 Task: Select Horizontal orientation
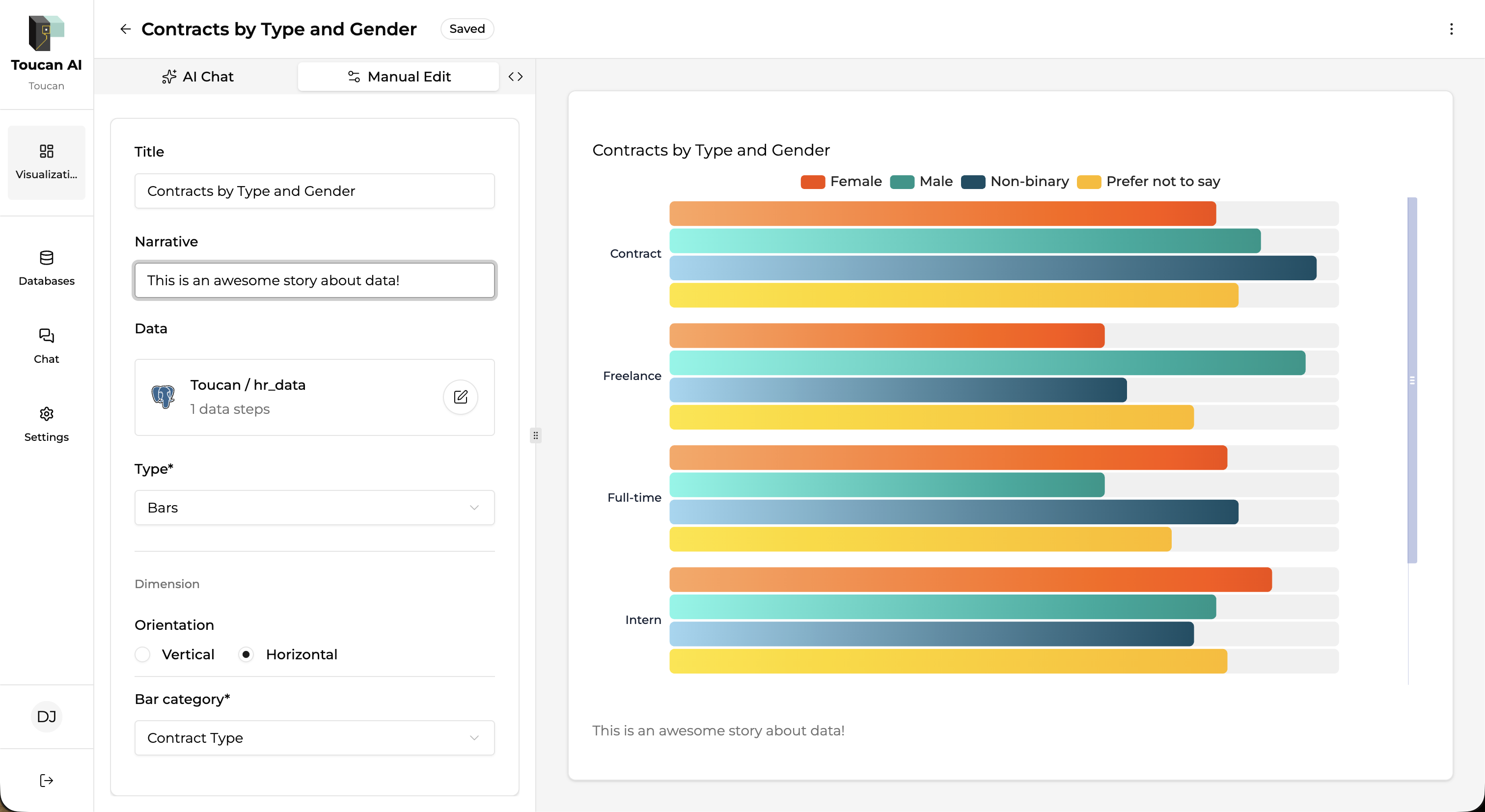[246, 655]
